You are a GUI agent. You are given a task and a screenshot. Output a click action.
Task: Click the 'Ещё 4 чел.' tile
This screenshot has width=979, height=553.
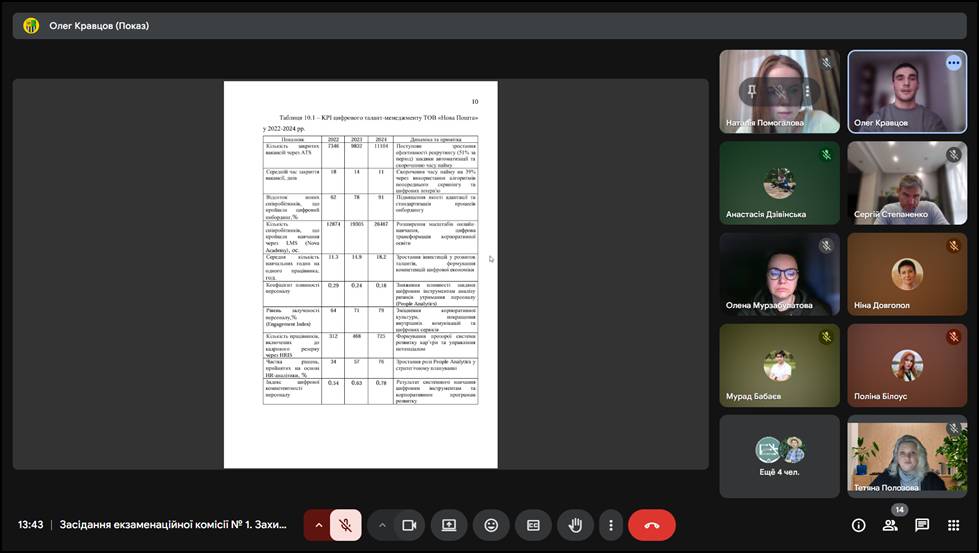point(779,456)
